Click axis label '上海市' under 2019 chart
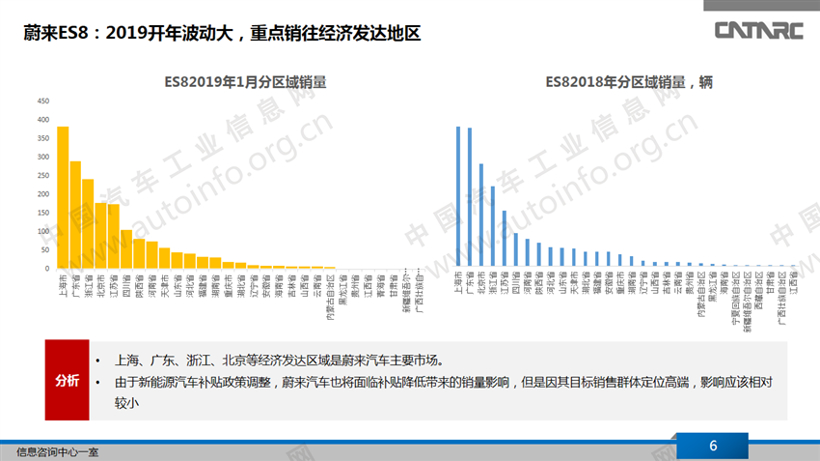 [63, 285]
